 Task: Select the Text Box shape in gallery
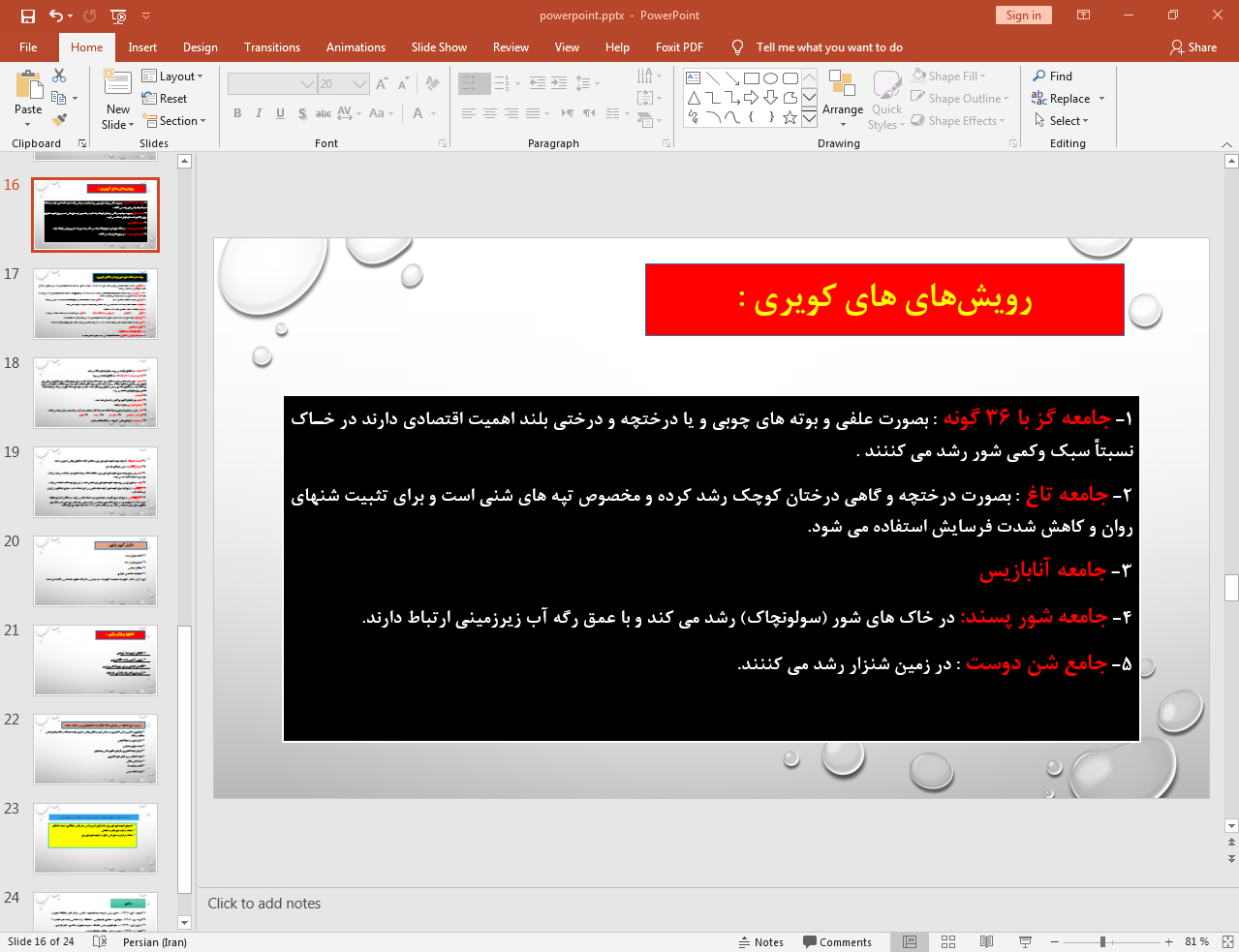(694, 78)
